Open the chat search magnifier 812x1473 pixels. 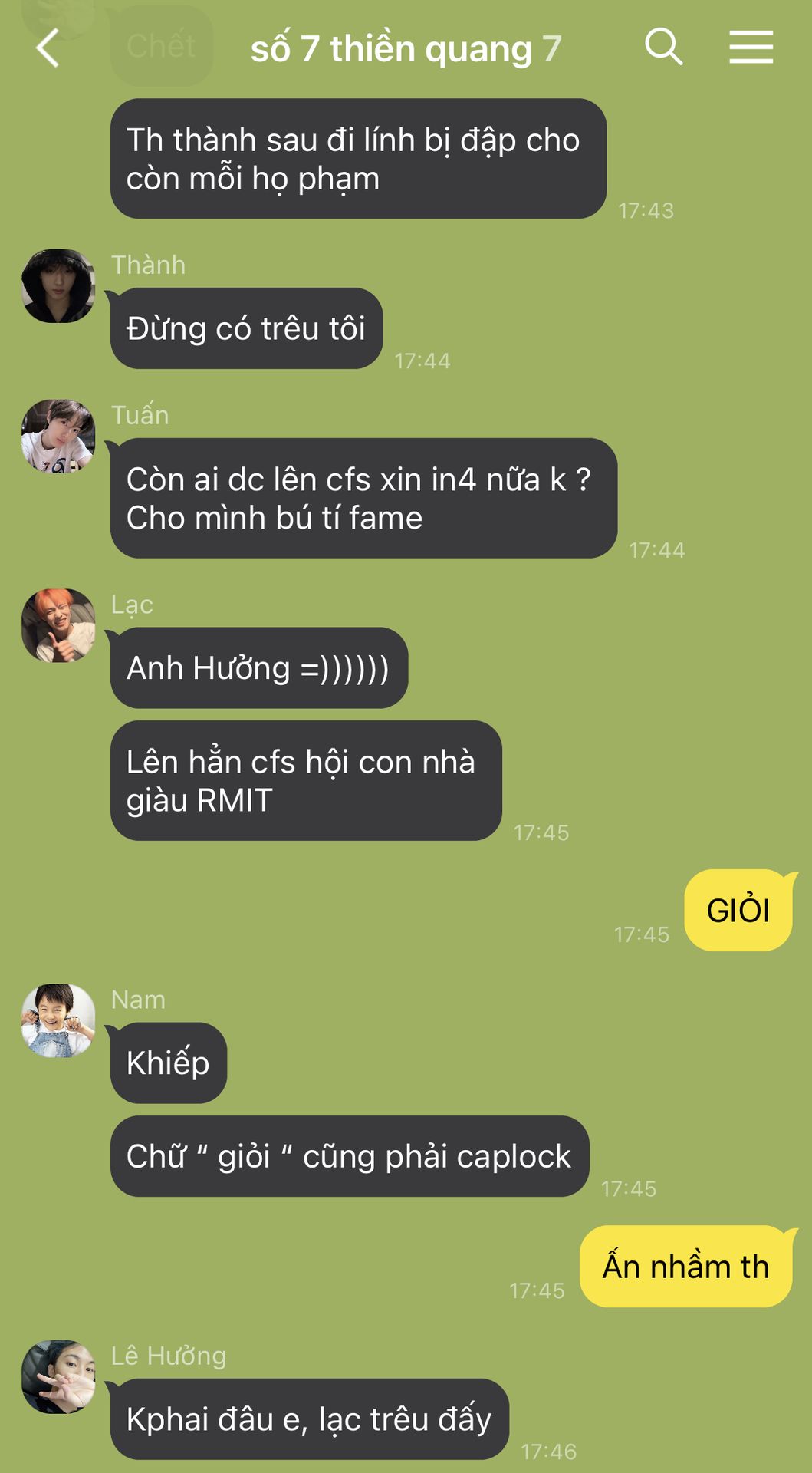(663, 47)
